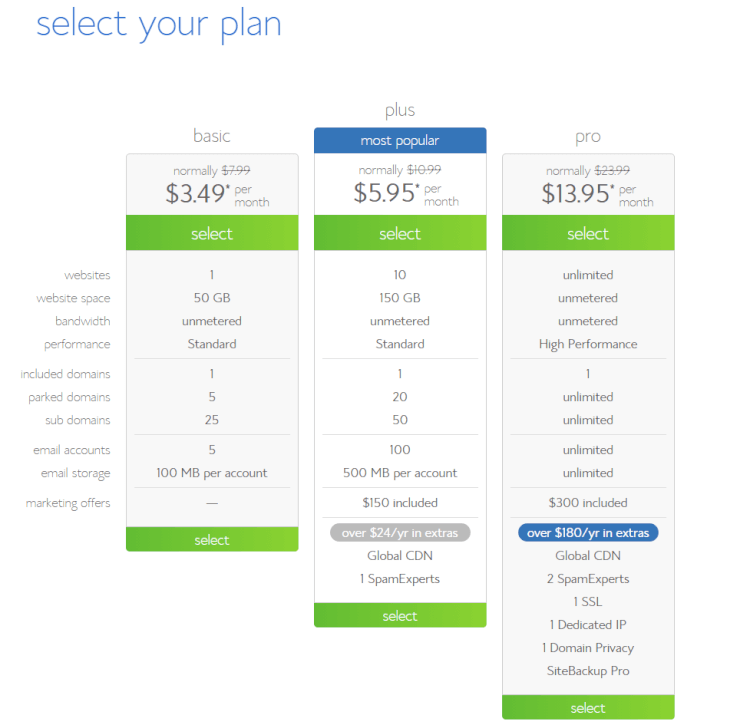Select the basic plan top button

pyautogui.click(x=212, y=233)
